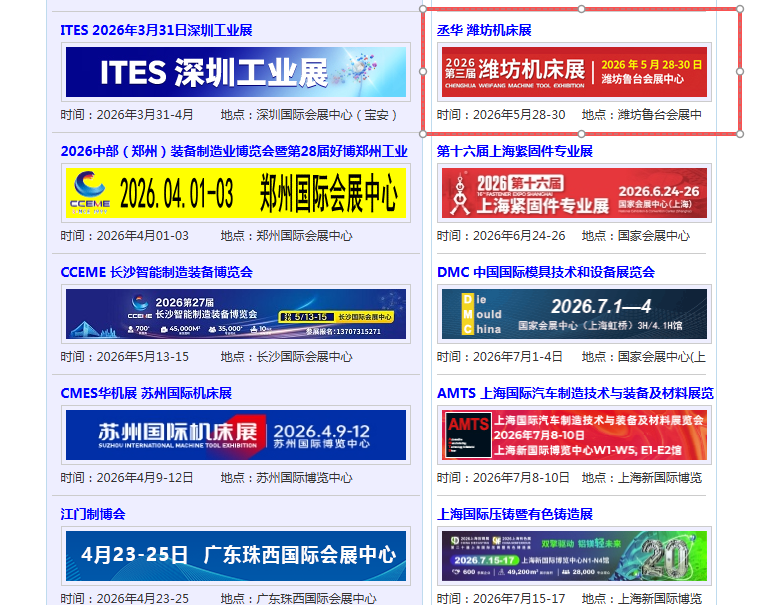Open the CMES华机展 苏州国际机床展 link

tap(146, 393)
